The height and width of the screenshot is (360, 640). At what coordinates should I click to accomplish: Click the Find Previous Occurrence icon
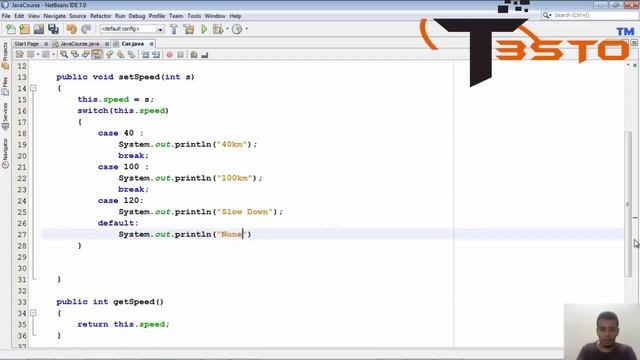click(75, 55)
